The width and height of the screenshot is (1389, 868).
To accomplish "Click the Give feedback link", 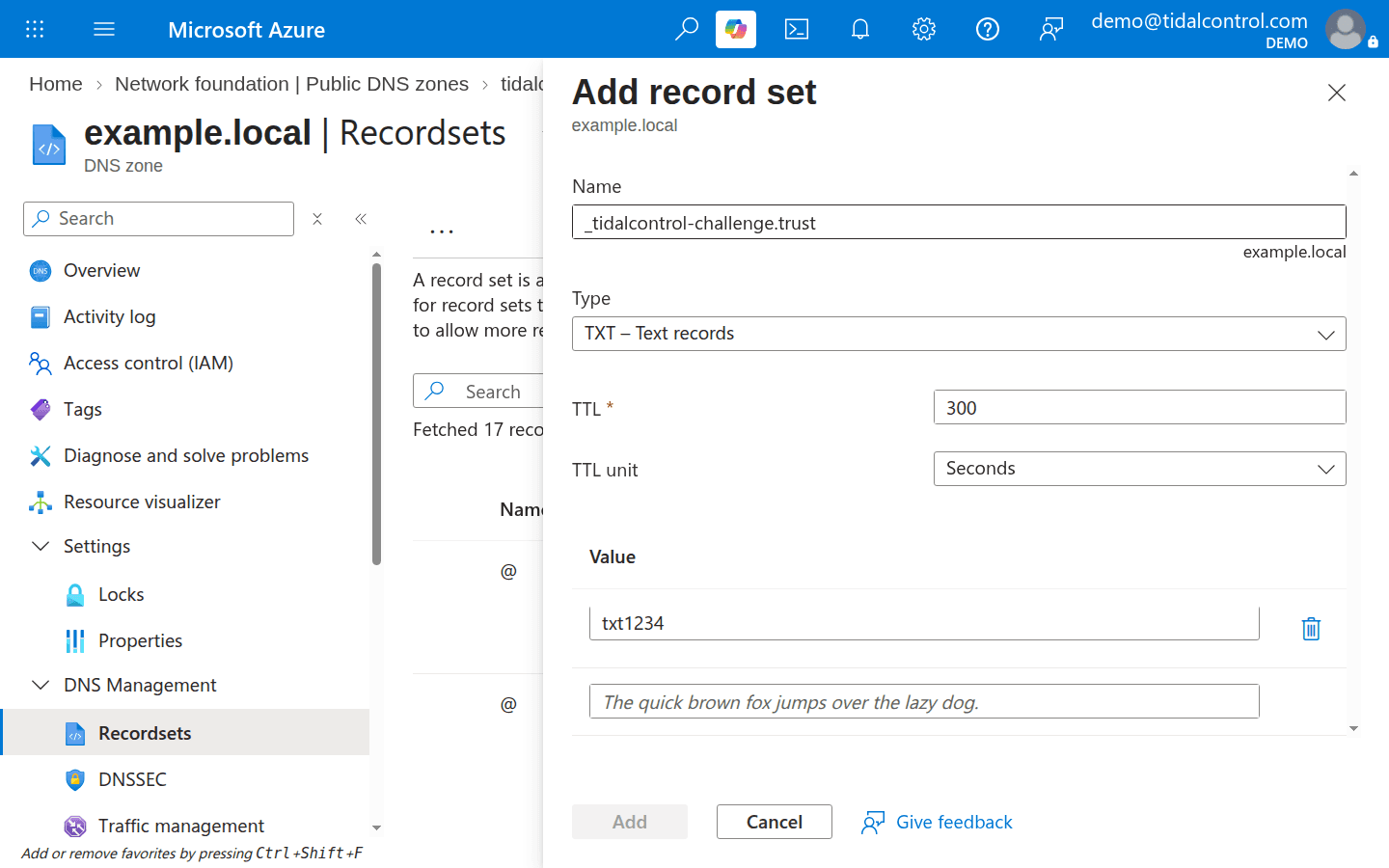I will coord(938,822).
